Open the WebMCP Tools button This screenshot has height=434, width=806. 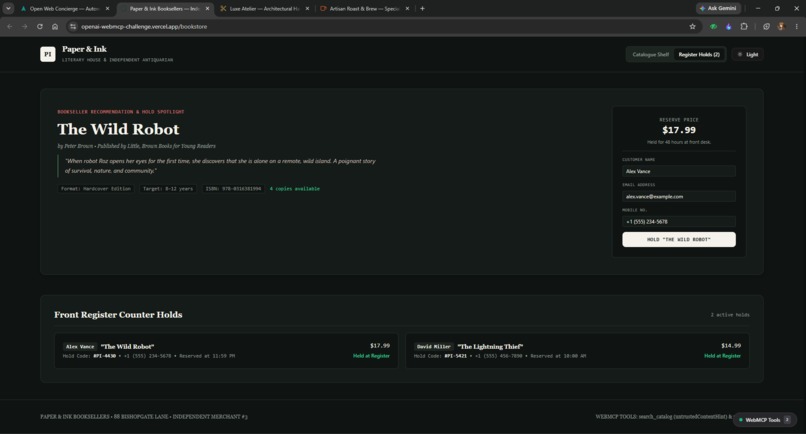(765, 420)
